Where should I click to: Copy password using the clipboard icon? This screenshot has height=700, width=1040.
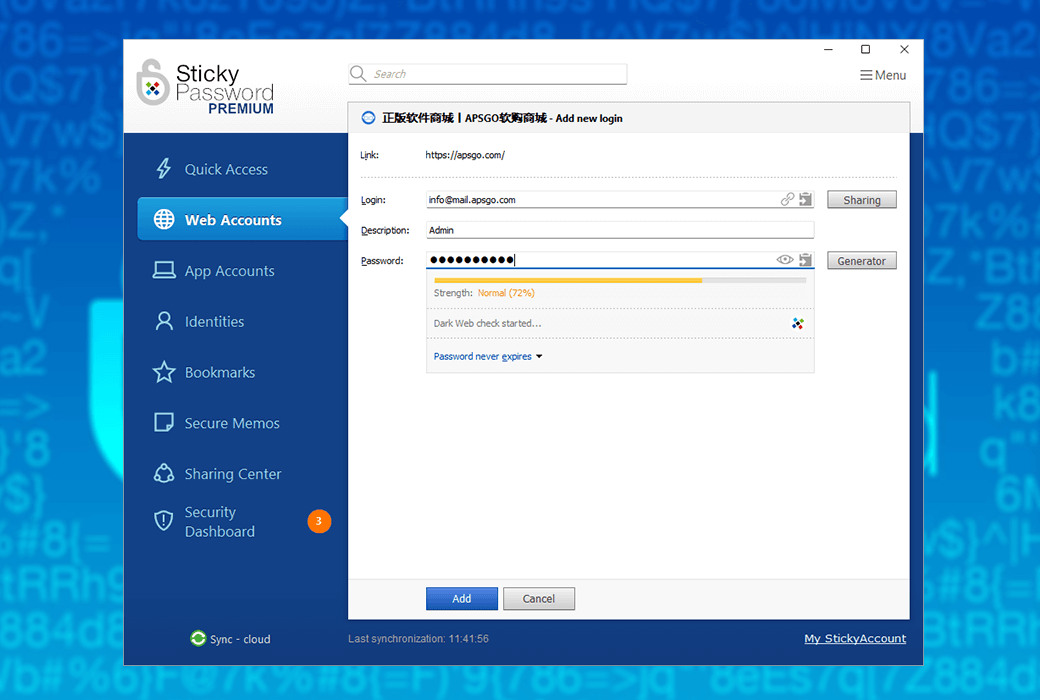pos(805,260)
